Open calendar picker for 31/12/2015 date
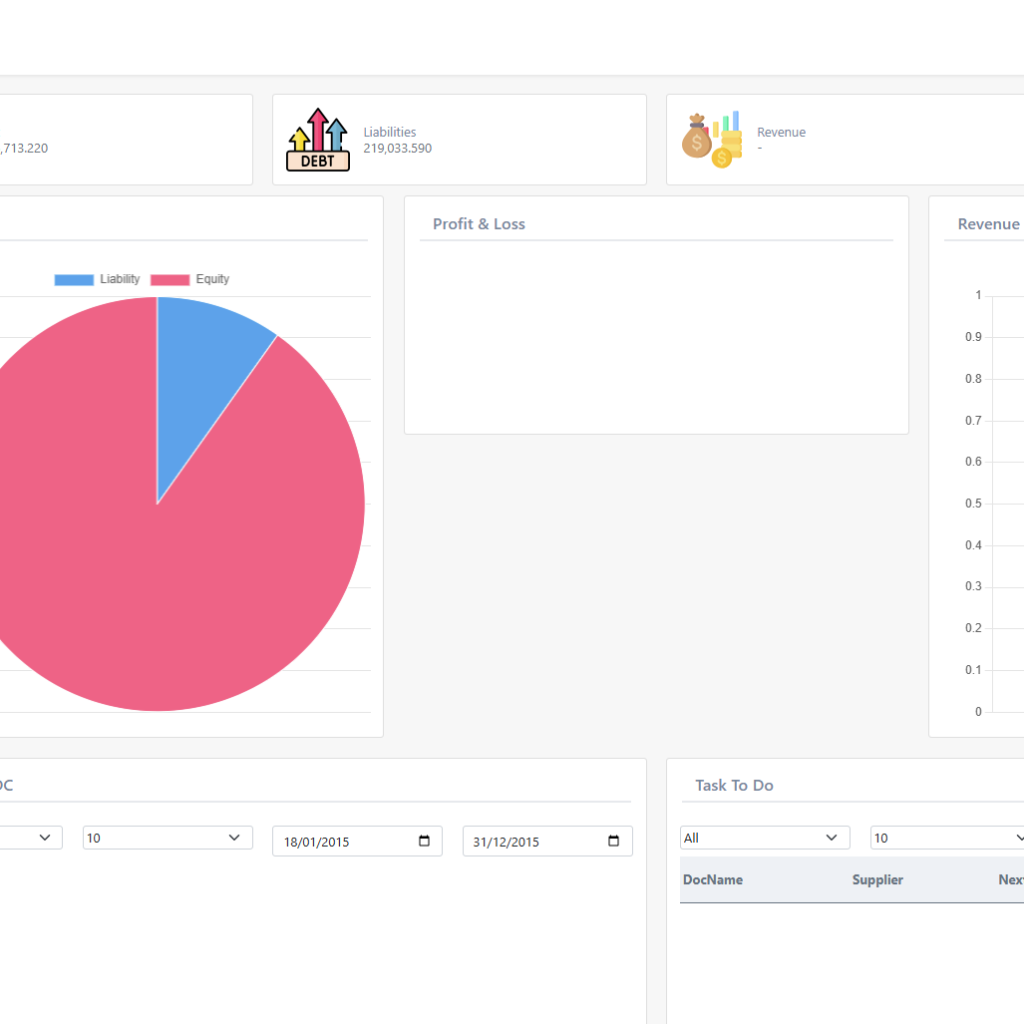Image resolution: width=1024 pixels, height=1024 pixels. [613, 841]
